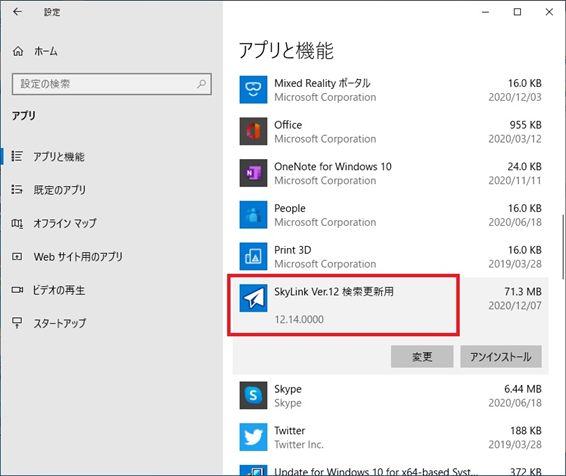Click the 188 KB size value
Image resolution: width=566 pixels, height=476 pixels.
point(526,431)
